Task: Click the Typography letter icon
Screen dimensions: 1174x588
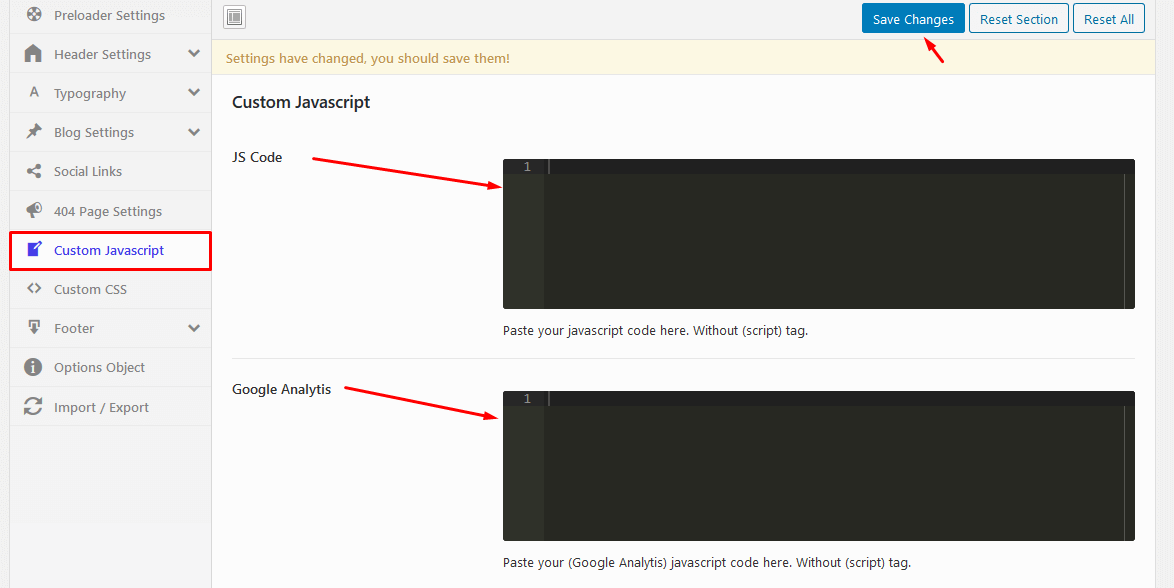Action: coord(34,93)
